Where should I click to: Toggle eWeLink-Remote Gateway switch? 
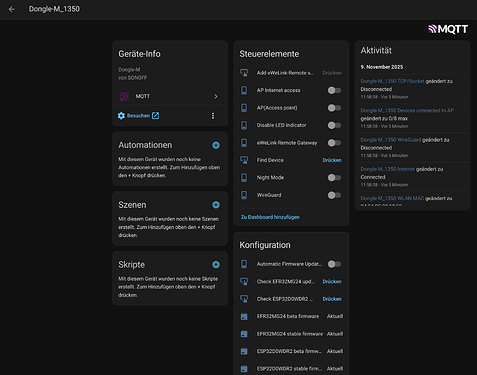[x=334, y=143]
